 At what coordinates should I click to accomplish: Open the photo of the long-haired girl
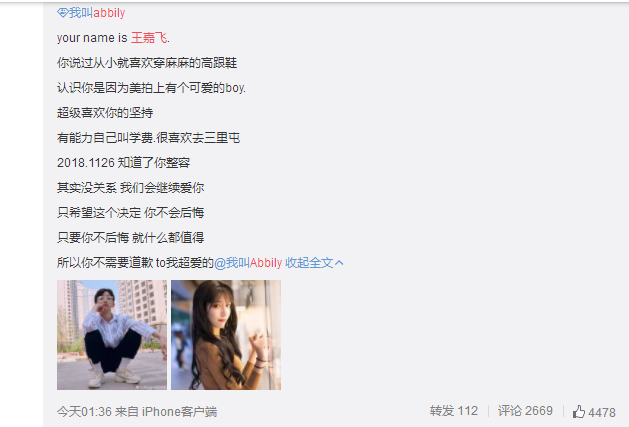[226, 335]
